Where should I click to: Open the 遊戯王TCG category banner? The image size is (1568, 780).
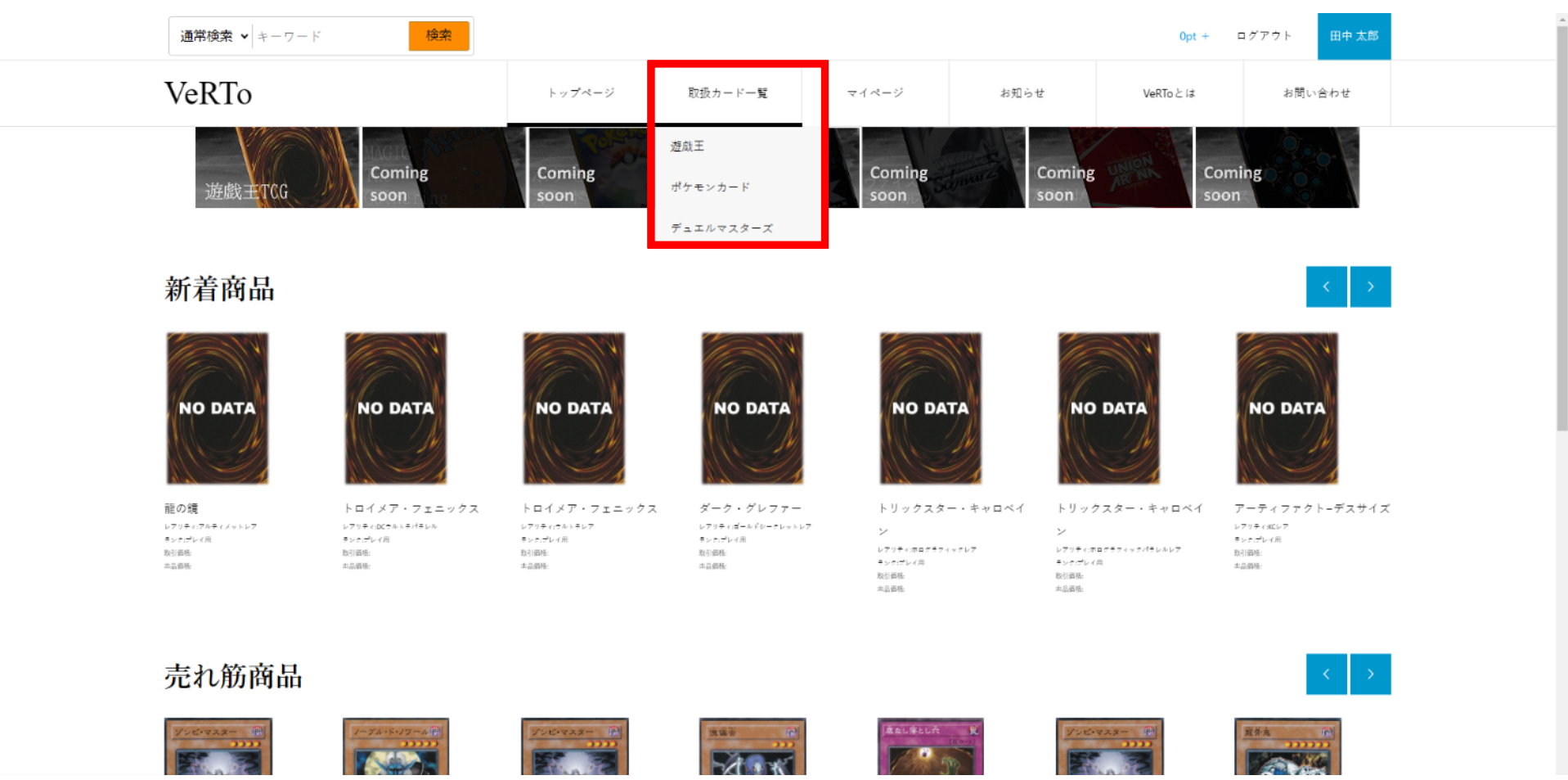pos(277,167)
